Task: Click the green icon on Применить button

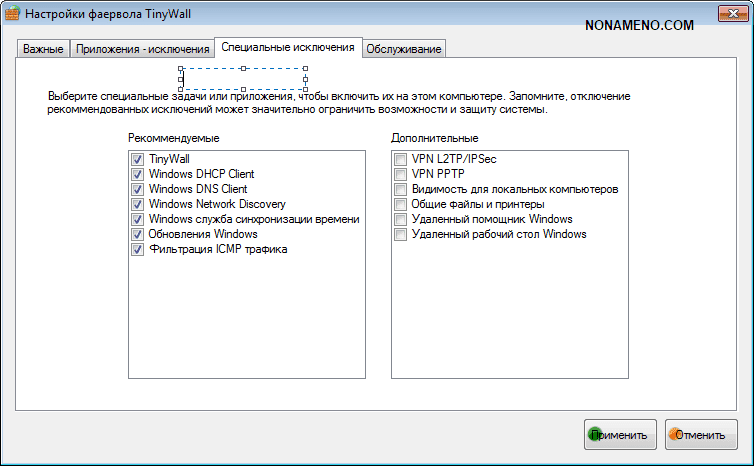Action: coord(597,435)
